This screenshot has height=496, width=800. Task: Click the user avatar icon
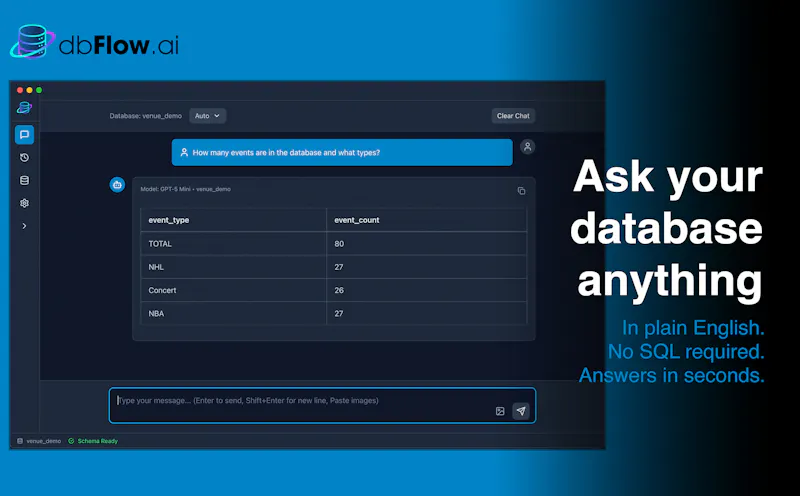click(528, 147)
